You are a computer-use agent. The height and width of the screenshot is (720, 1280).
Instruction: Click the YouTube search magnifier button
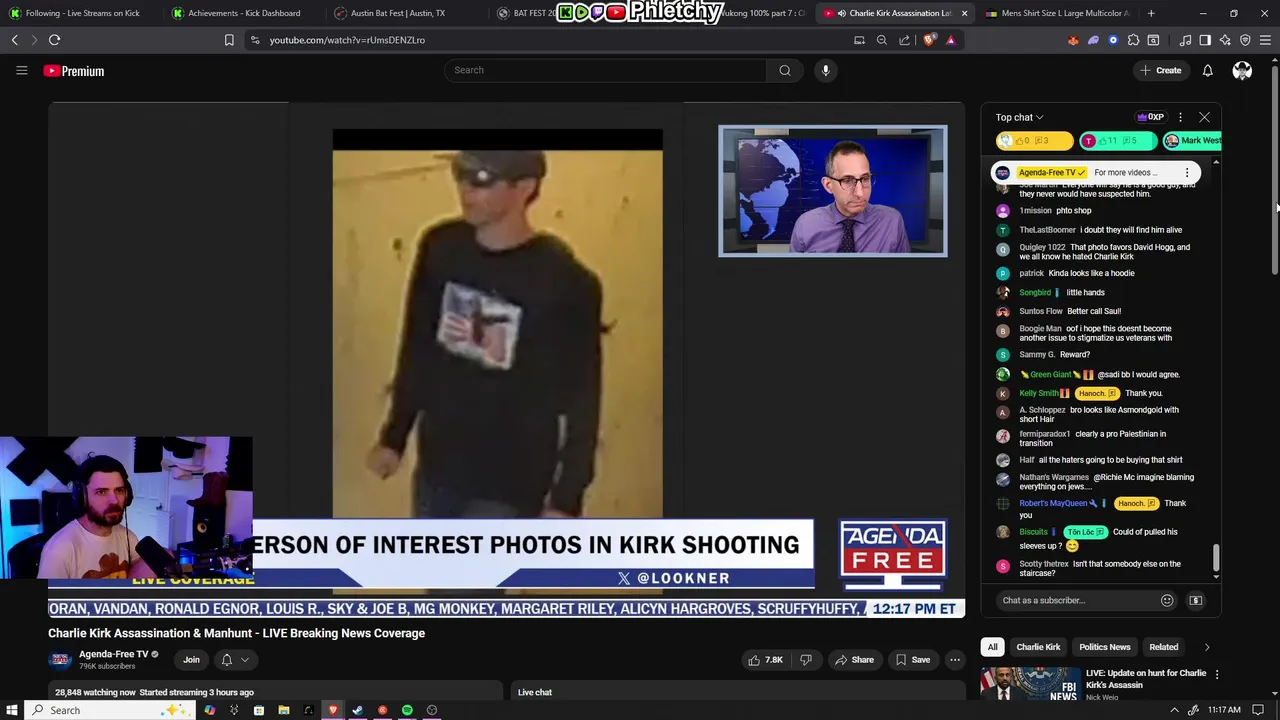click(x=785, y=70)
